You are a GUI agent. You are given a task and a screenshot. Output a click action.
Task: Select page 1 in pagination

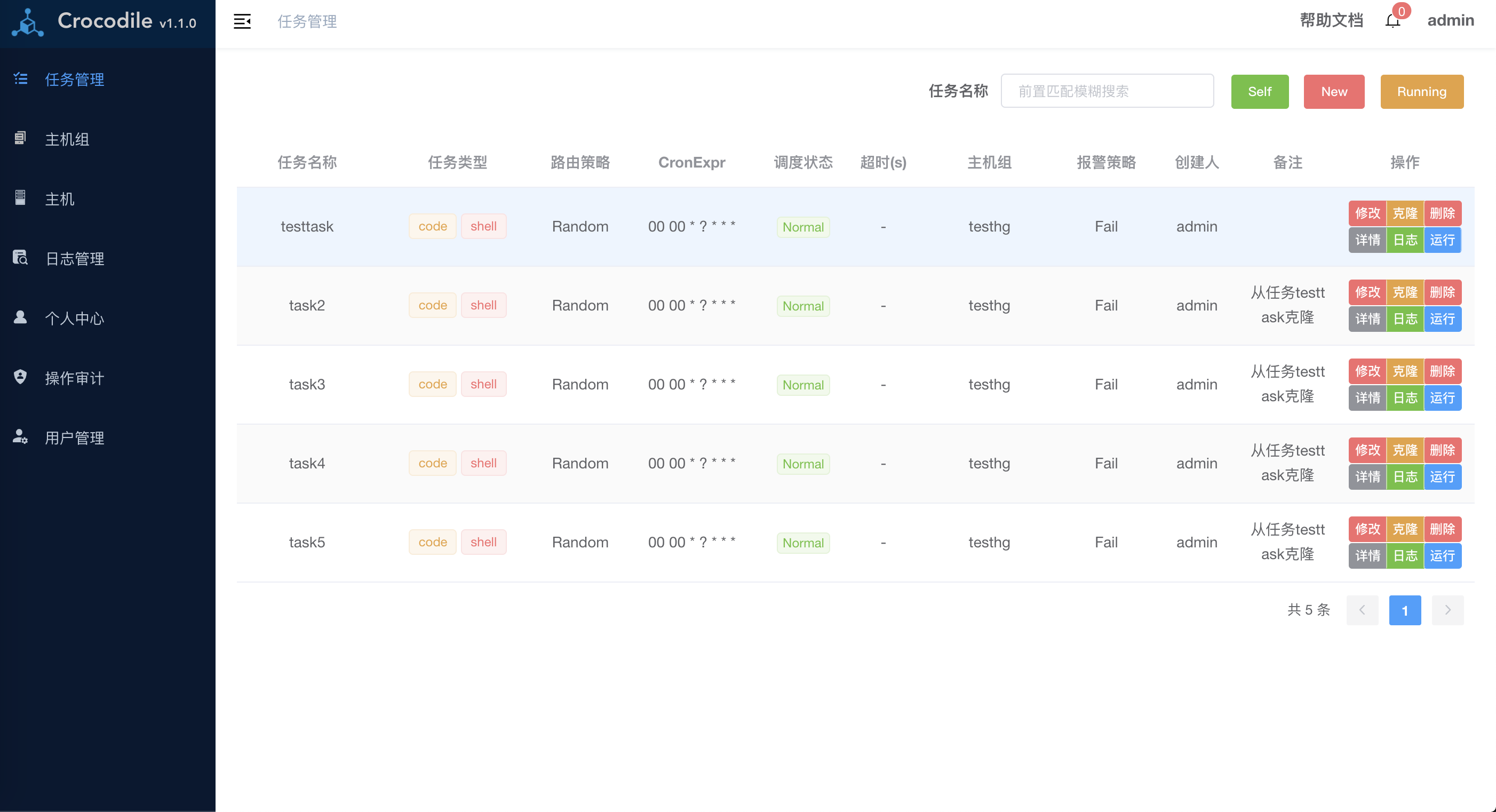coord(1404,610)
